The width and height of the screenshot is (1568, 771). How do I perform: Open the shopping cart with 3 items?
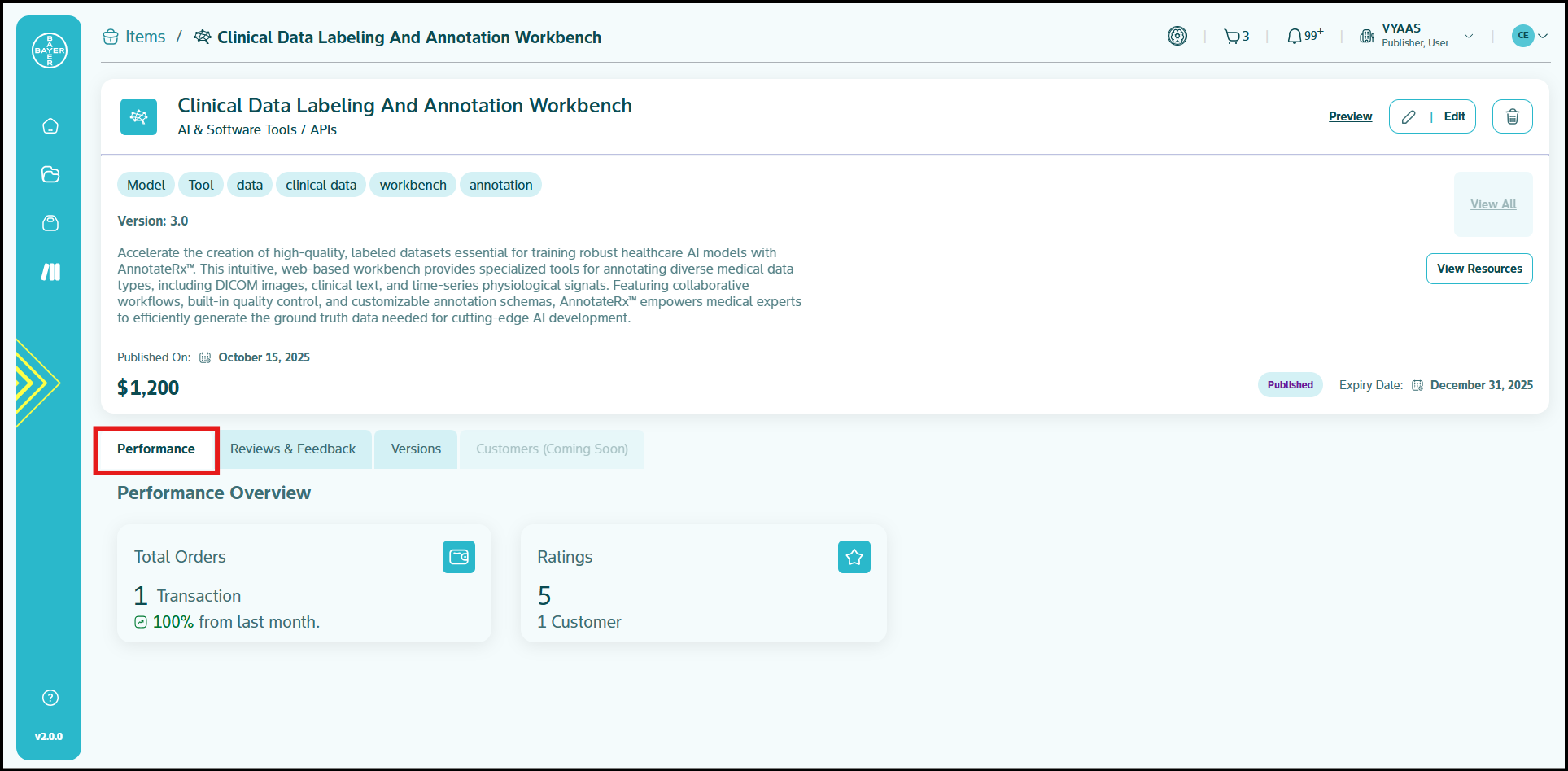(x=1236, y=37)
